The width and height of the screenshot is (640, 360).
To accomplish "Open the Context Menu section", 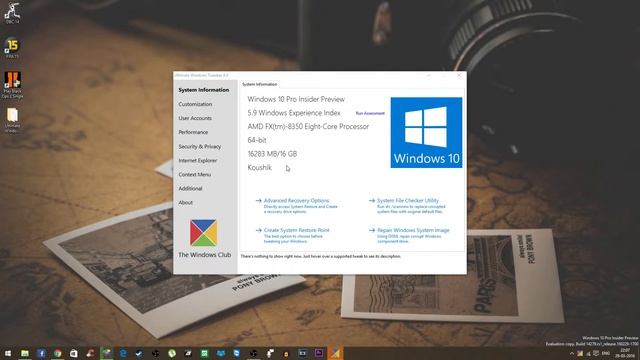I will pos(195,174).
